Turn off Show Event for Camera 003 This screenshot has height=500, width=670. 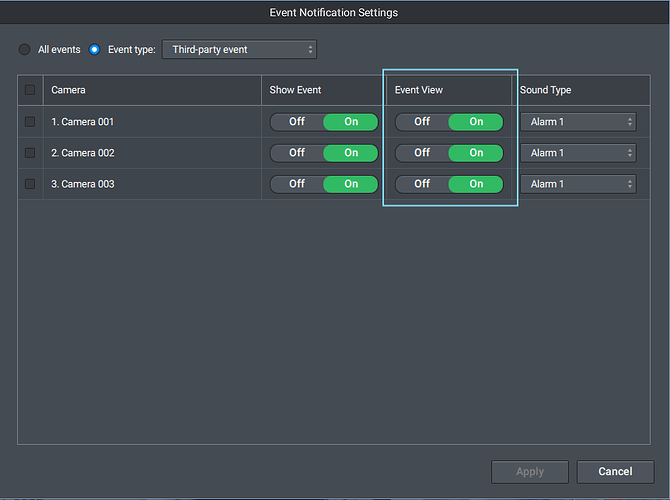pos(297,184)
